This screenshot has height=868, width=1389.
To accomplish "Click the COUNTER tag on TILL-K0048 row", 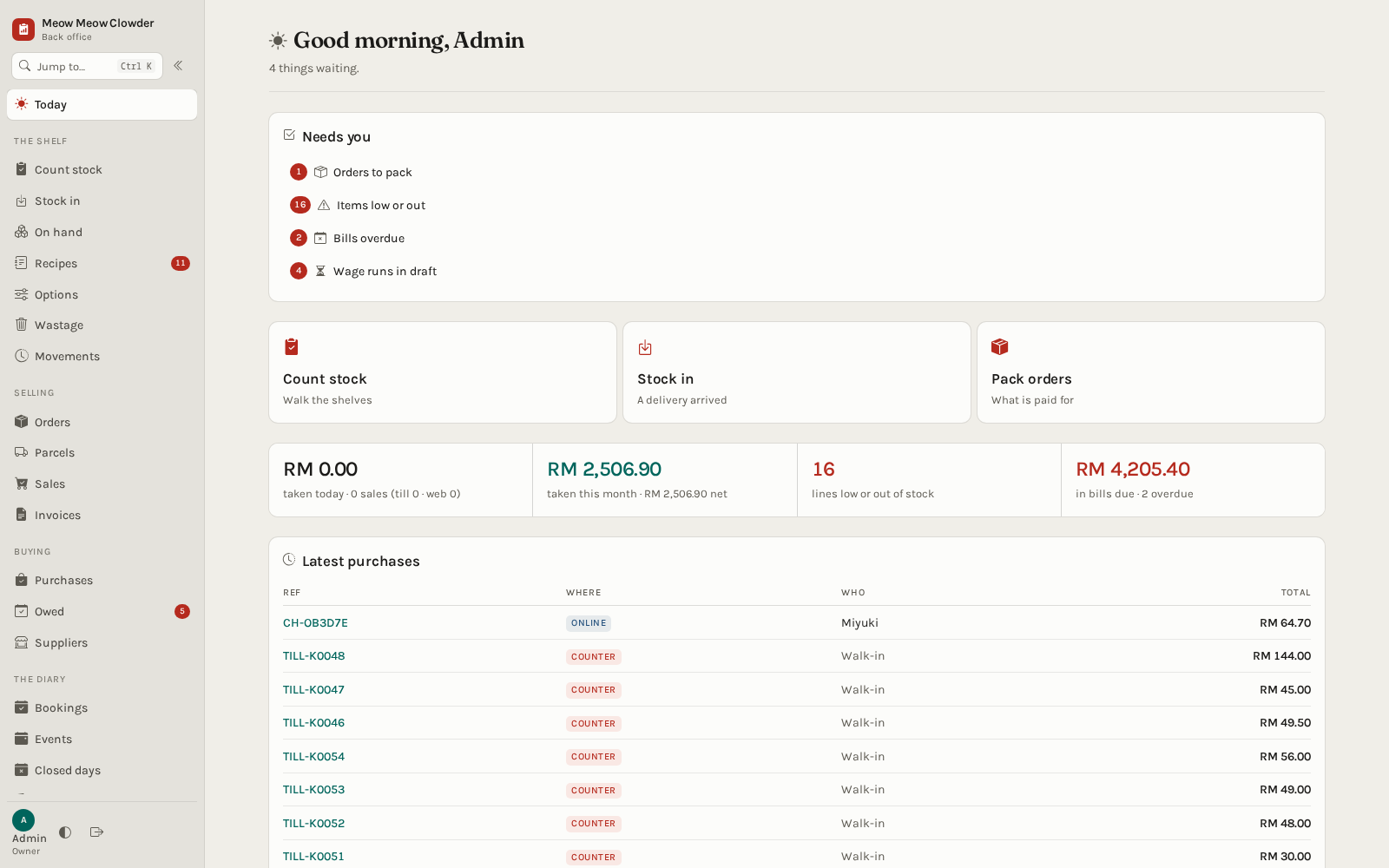I will (x=594, y=657).
